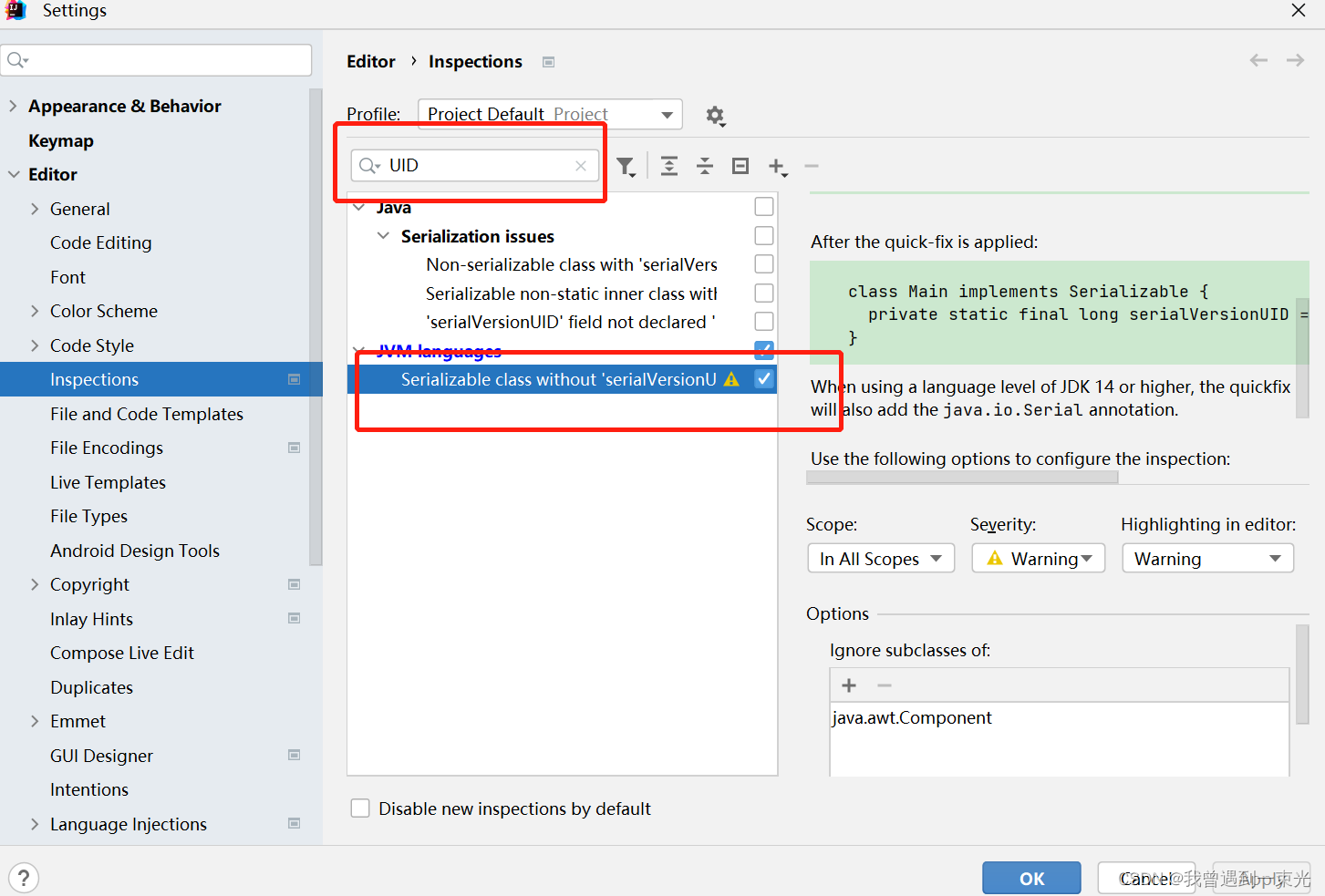Open the Severity Warning dropdown

coord(1039,559)
